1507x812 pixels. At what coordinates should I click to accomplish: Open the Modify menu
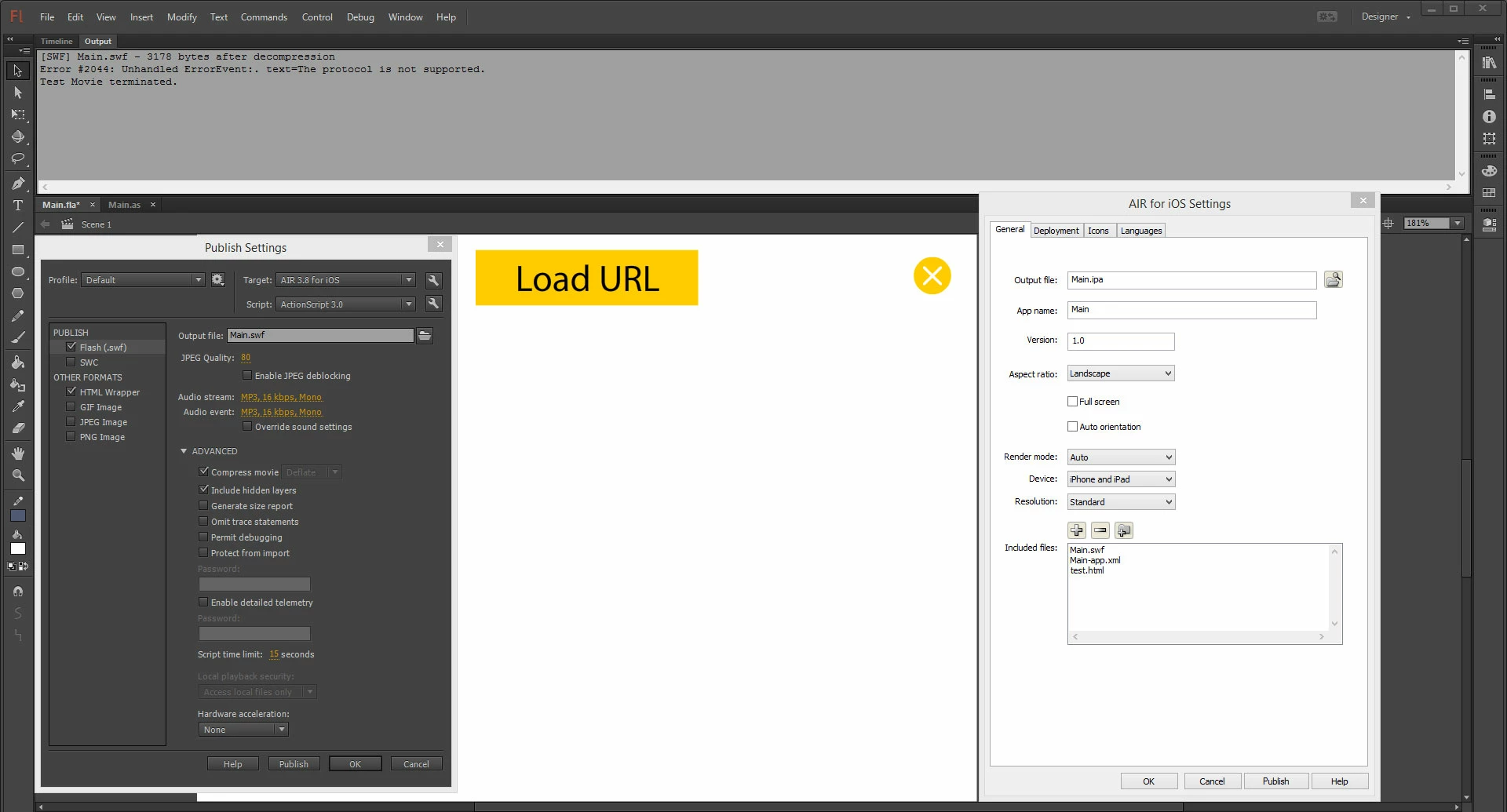[182, 17]
